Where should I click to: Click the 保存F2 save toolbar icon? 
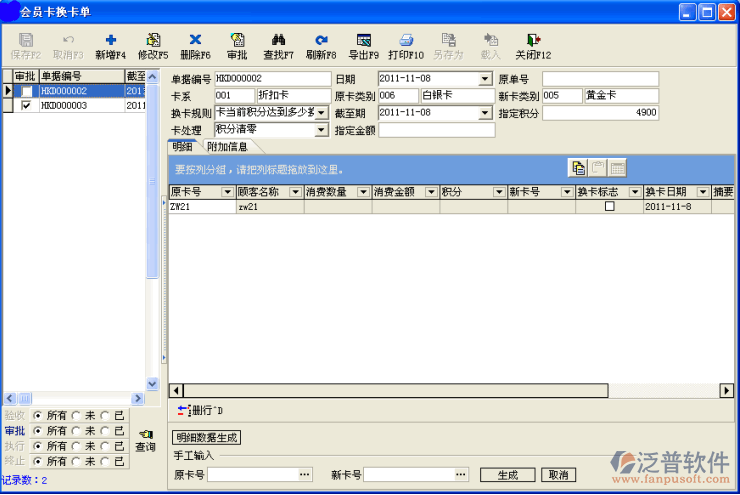(25, 40)
